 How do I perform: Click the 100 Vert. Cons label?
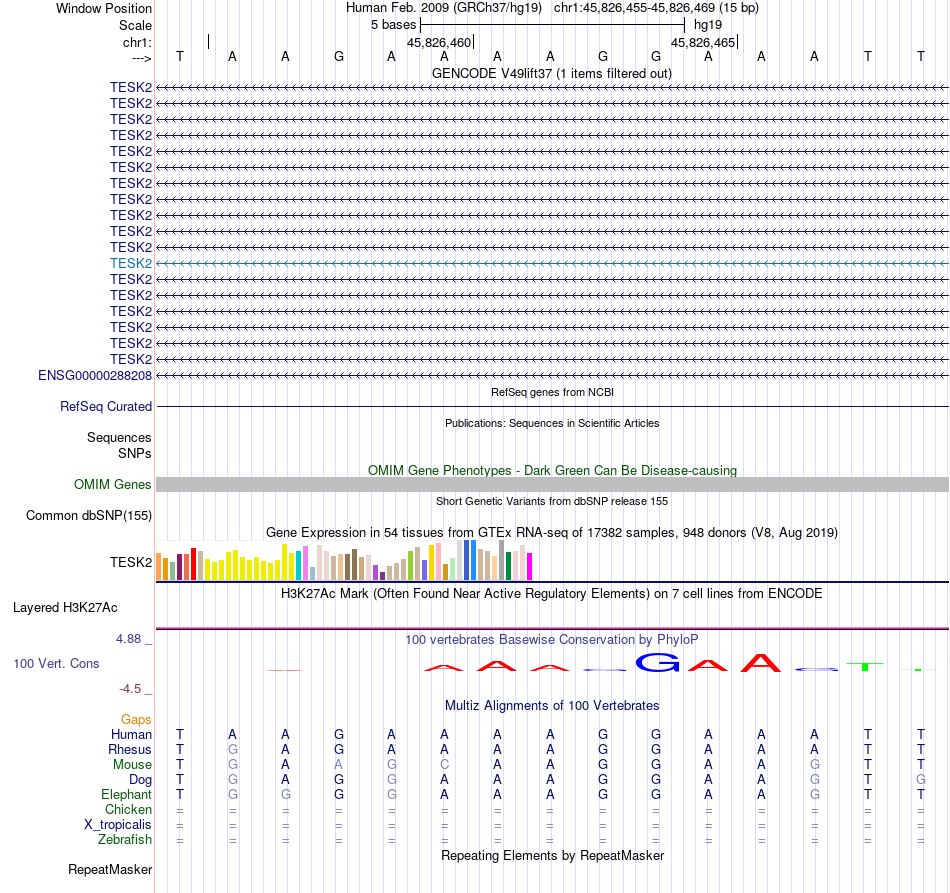[x=56, y=663]
